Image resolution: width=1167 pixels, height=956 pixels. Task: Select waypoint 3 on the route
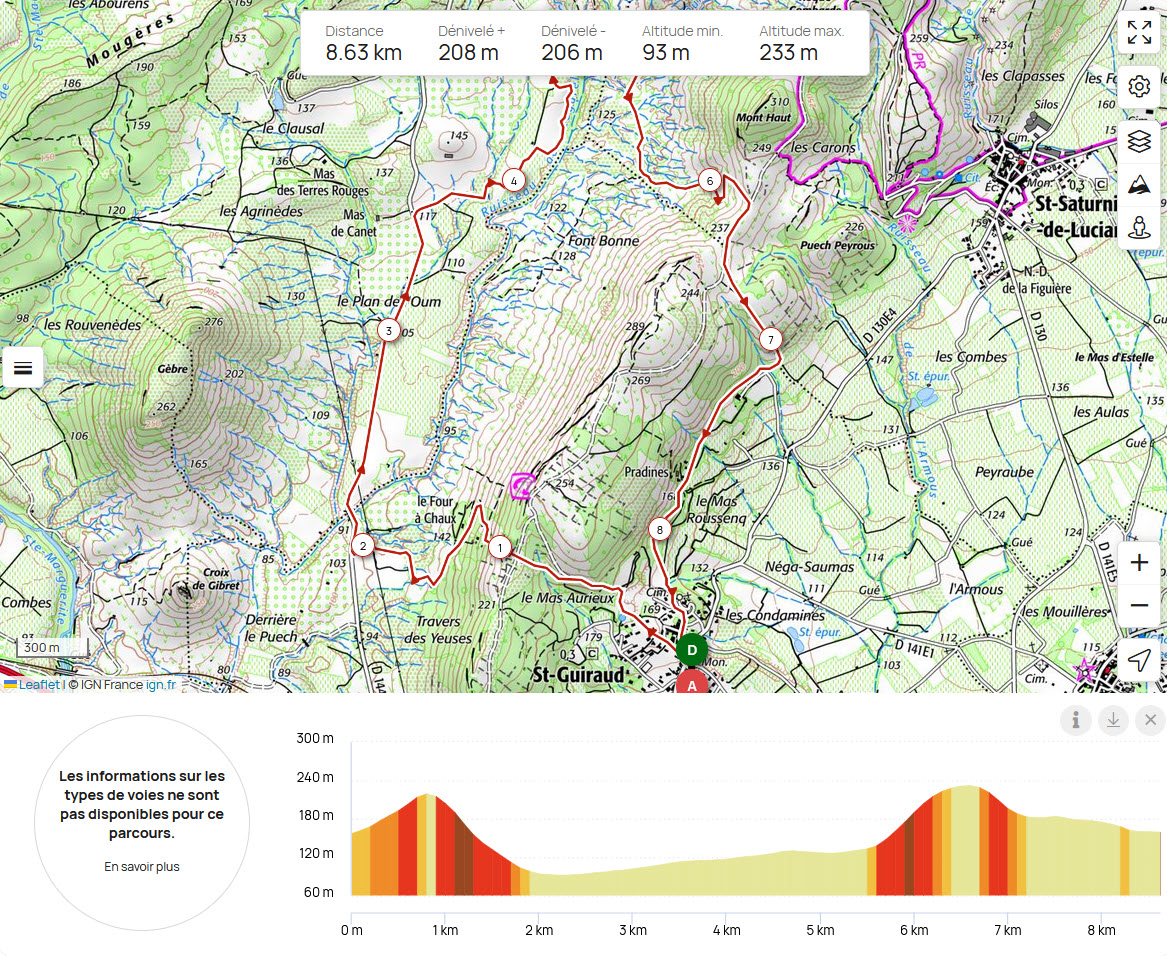pos(388,330)
